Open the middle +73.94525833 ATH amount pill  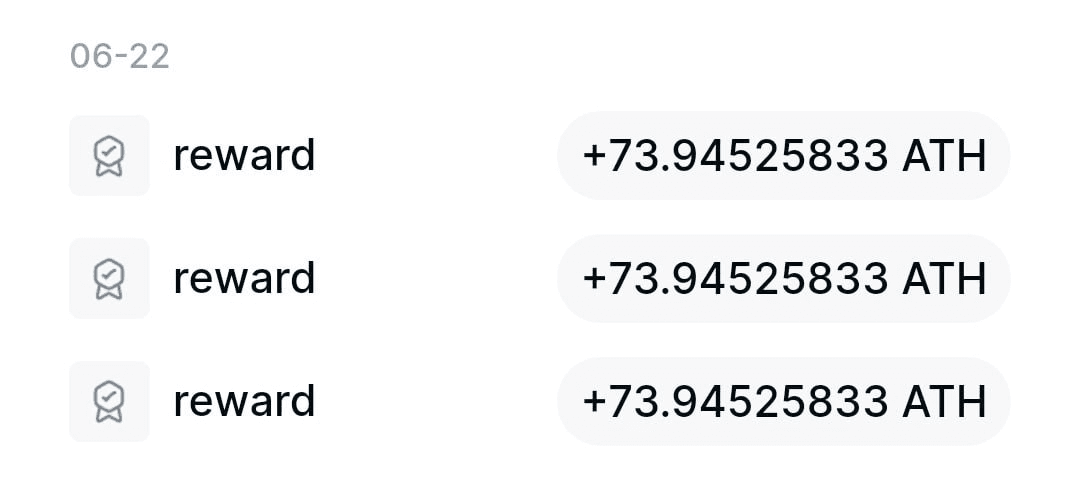tap(783, 278)
